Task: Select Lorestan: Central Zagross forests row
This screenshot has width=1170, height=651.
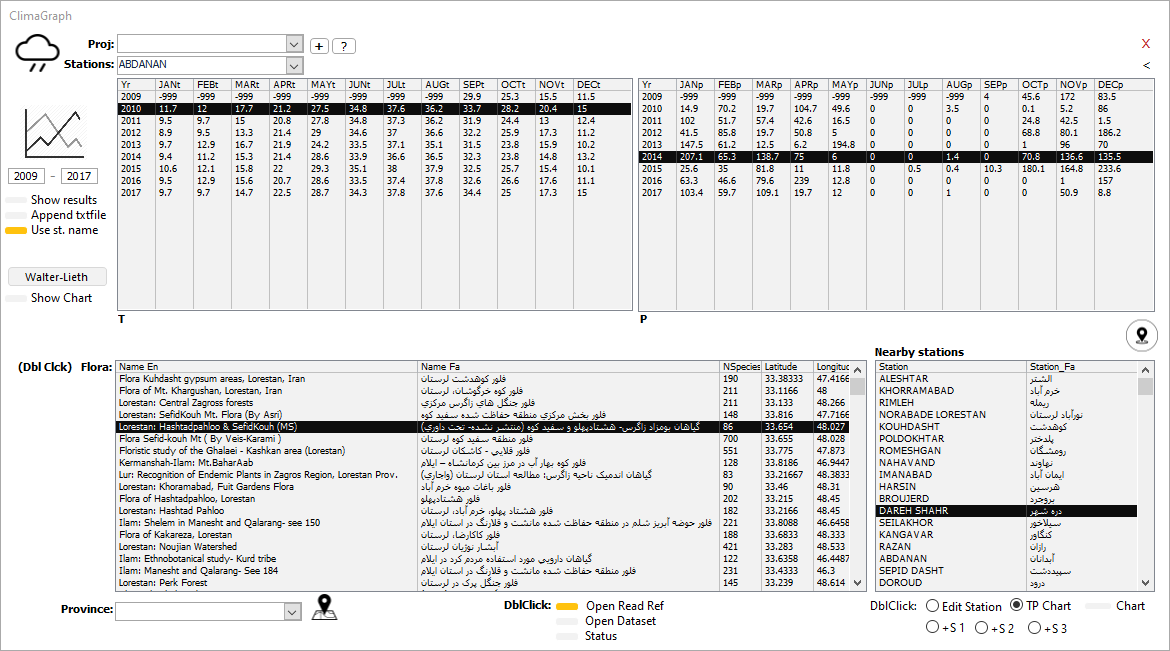Action: tap(484, 403)
